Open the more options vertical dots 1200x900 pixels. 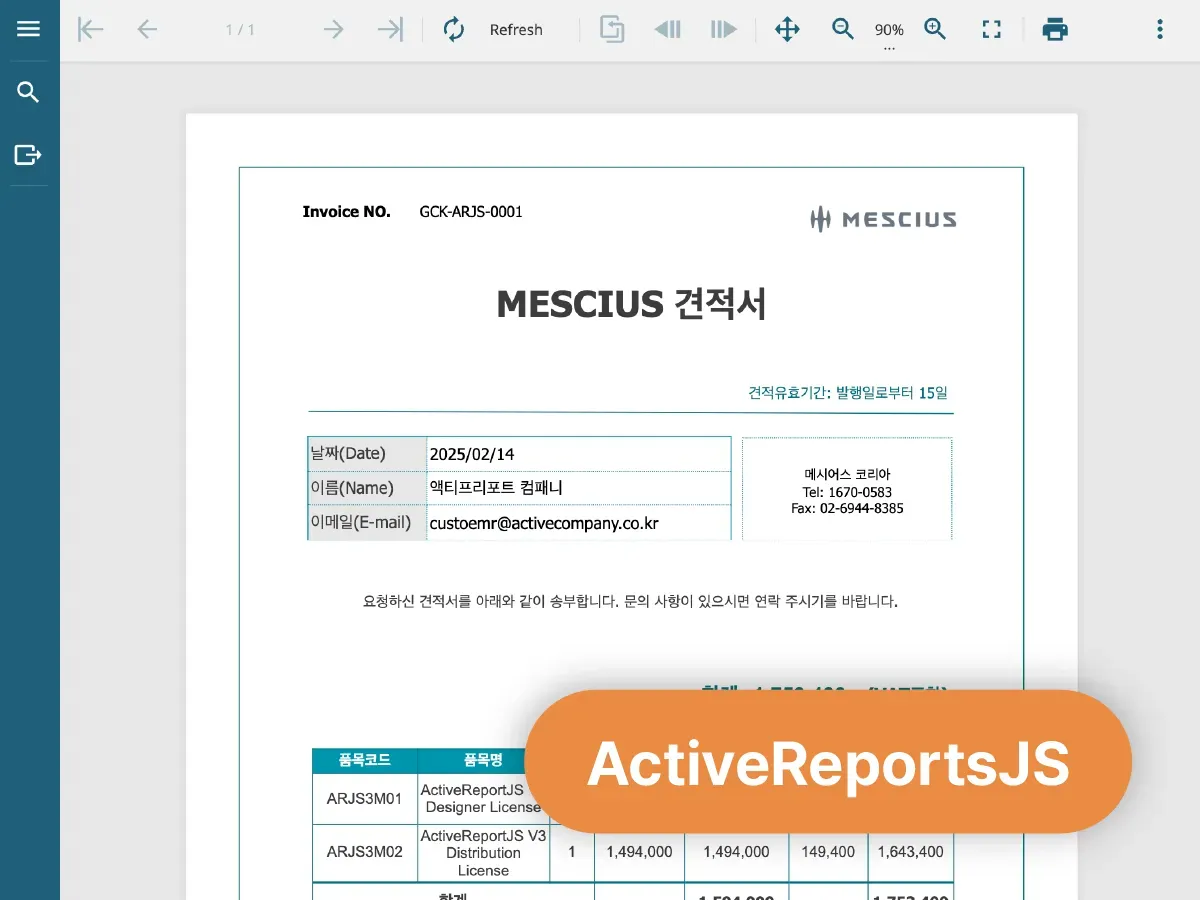(x=1160, y=30)
